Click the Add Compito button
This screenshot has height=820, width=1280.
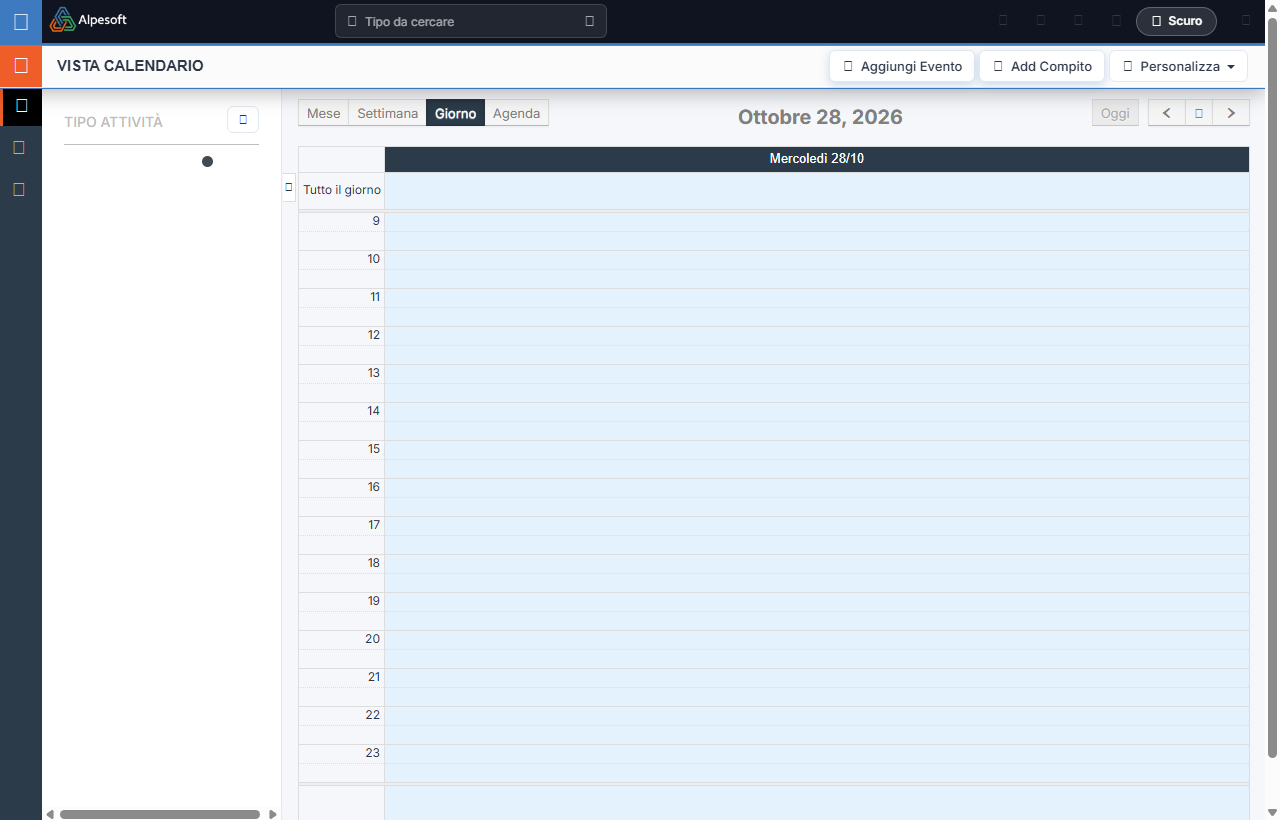pos(1042,66)
